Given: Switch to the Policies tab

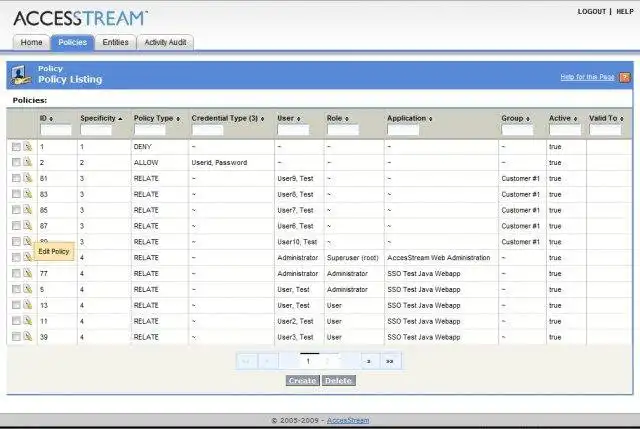Looking at the screenshot, I should [73, 42].
